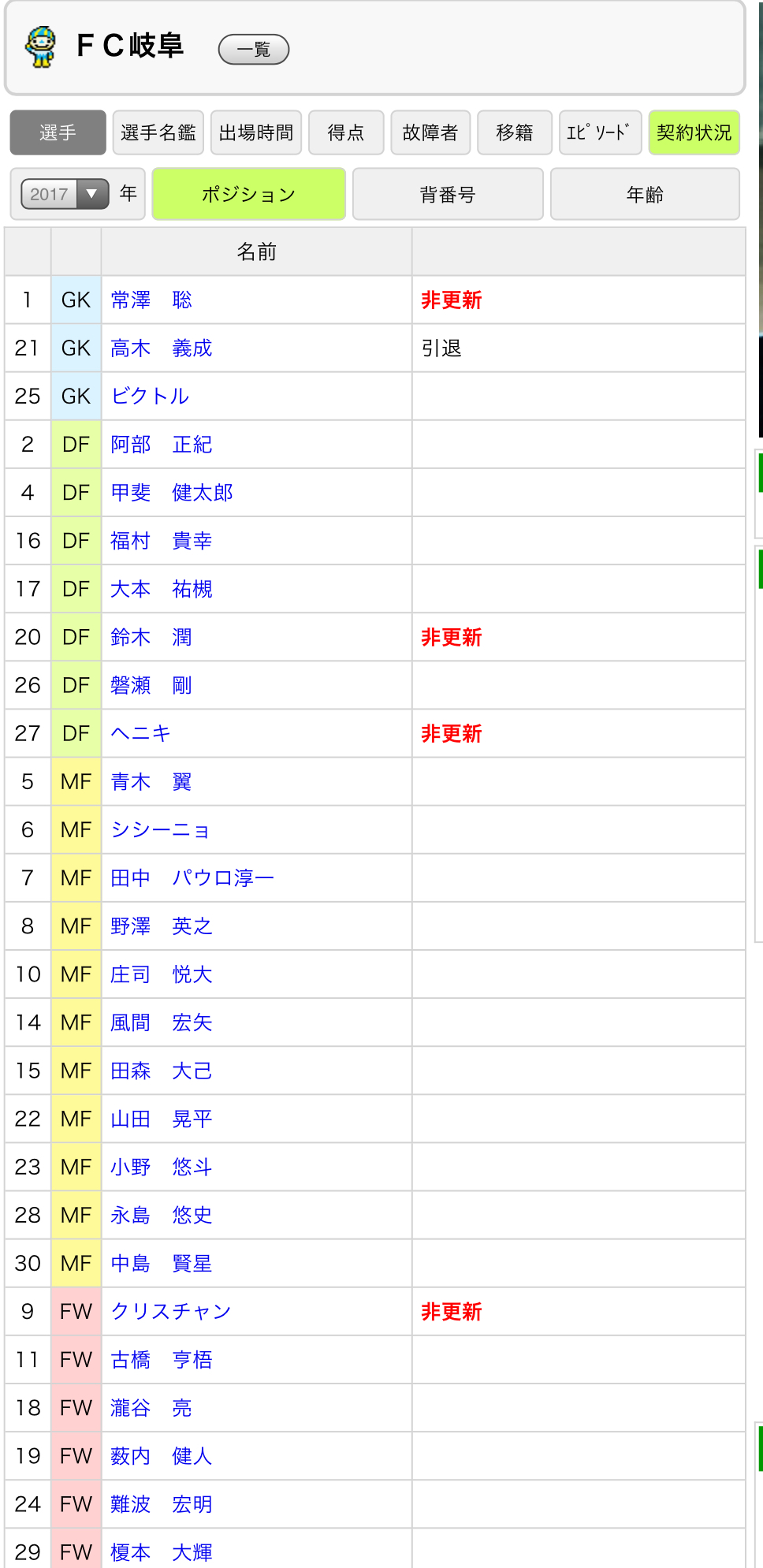Open player link クリスチャン
Image resolution: width=763 pixels, height=1568 pixels.
tap(171, 1312)
